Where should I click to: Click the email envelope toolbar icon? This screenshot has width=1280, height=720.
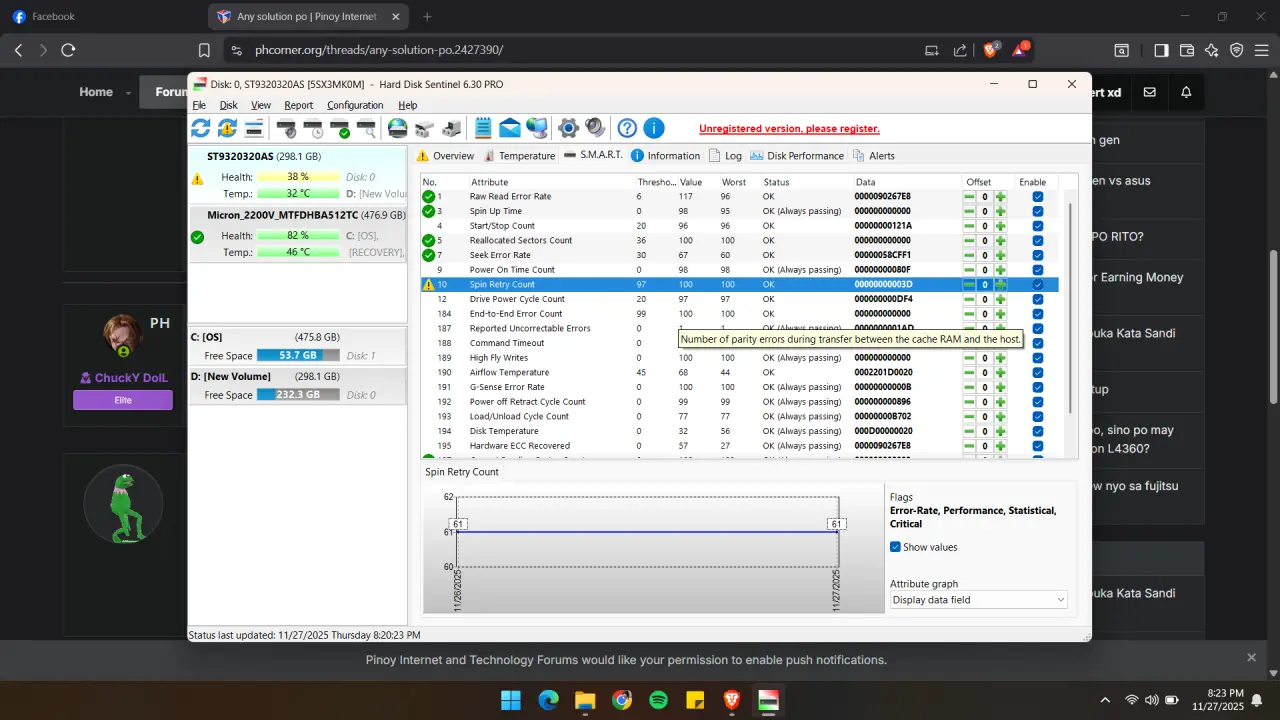point(510,128)
